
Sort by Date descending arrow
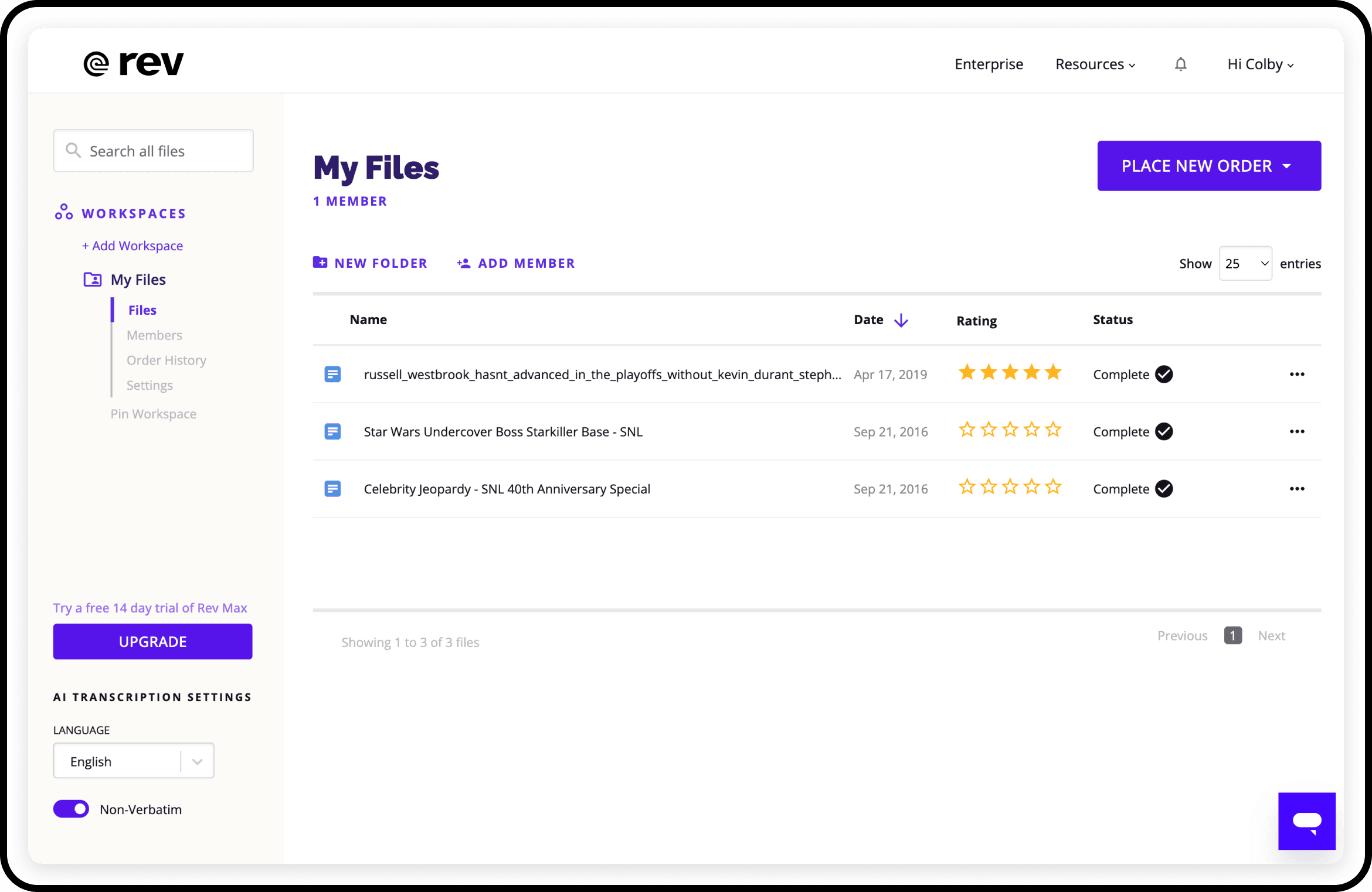coord(901,320)
